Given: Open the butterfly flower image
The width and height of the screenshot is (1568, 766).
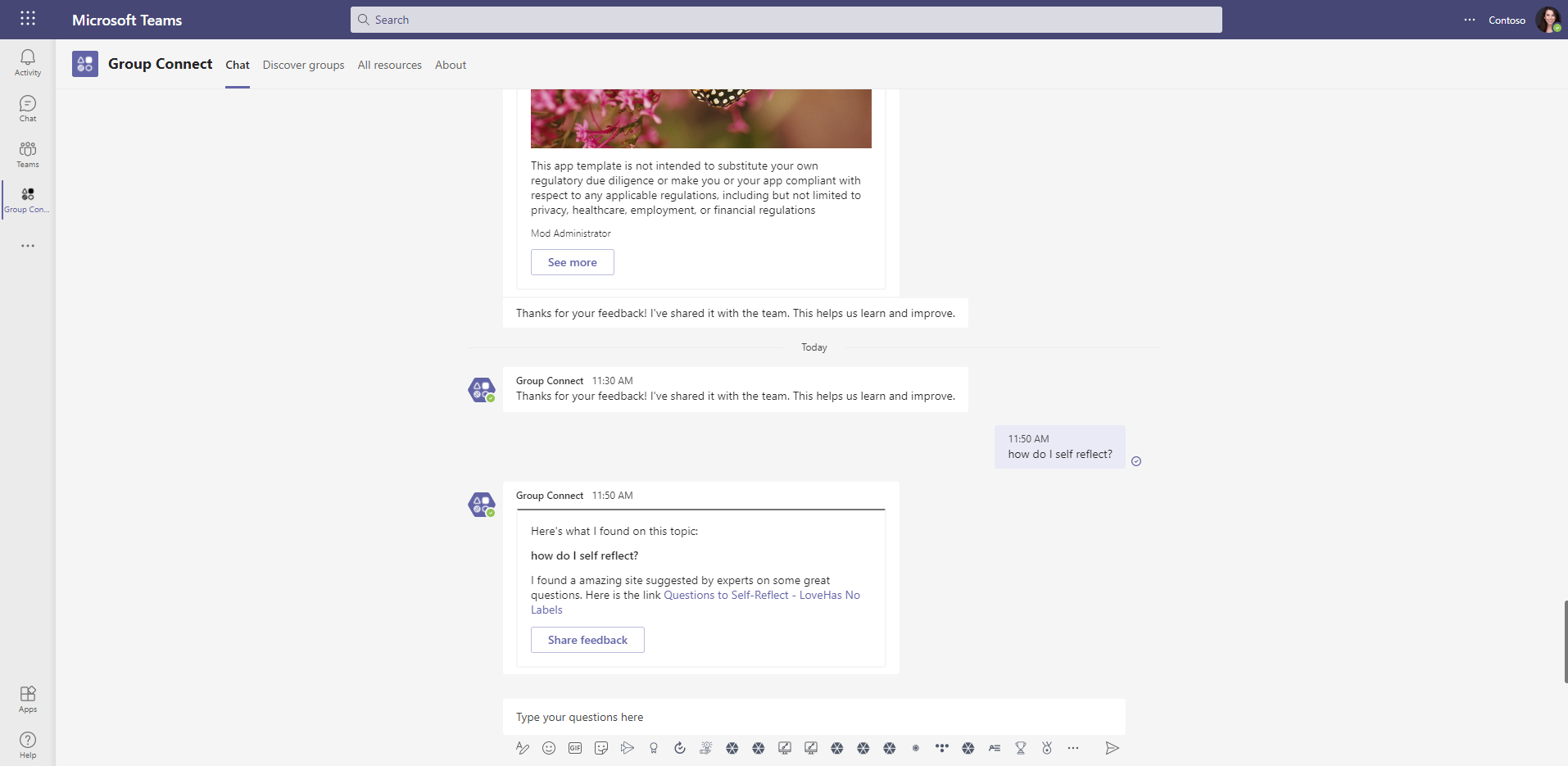Looking at the screenshot, I should pos(701,119).
